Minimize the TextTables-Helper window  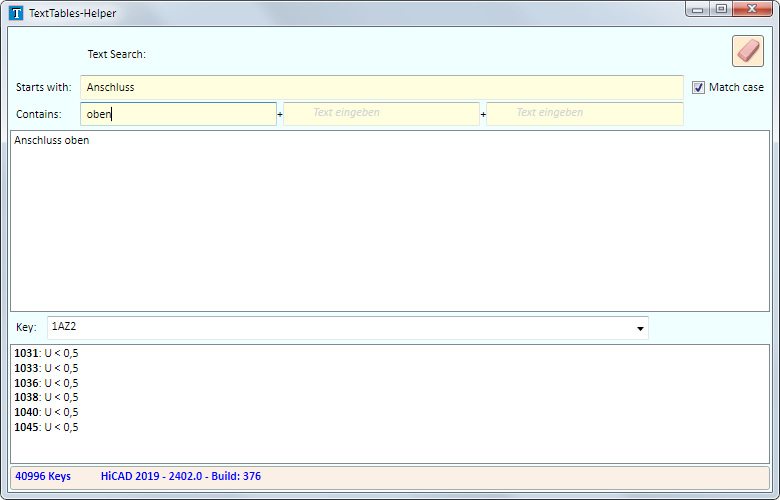click(697, 9)
